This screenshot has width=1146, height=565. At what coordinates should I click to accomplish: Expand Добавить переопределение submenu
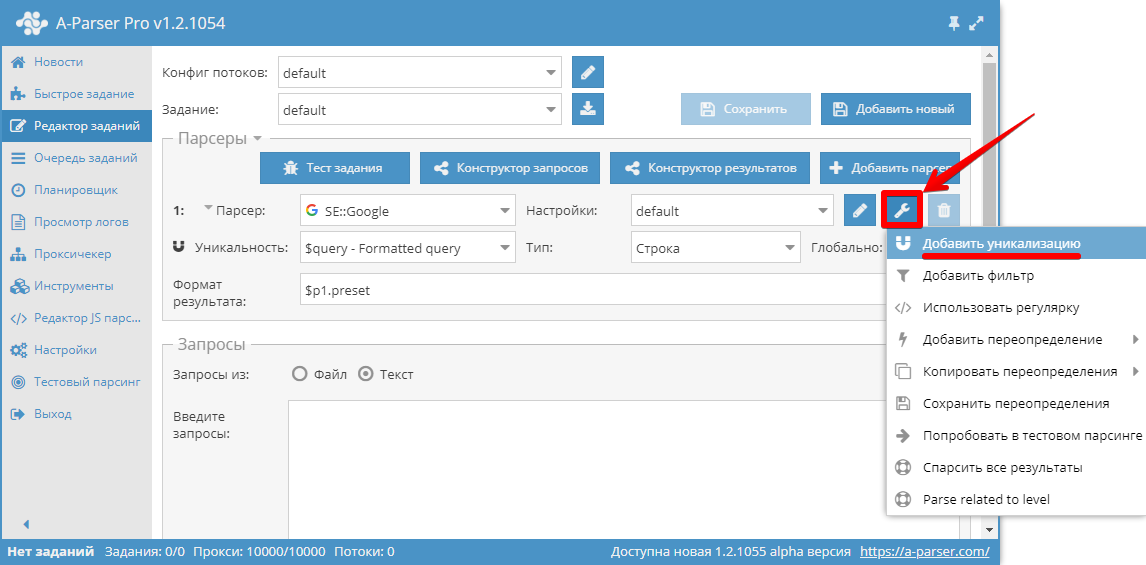(1016, 340)
